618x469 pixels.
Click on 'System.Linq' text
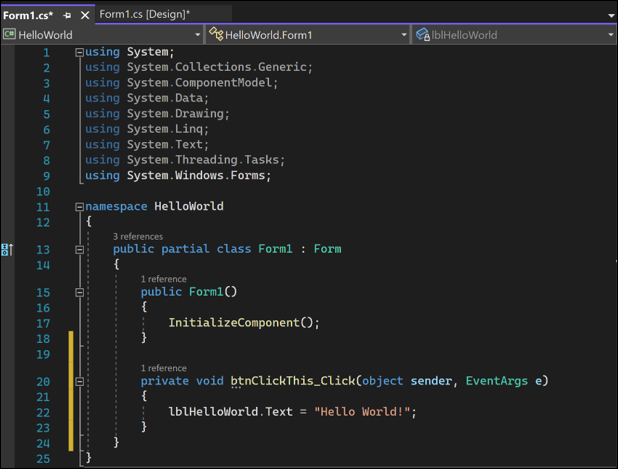[x=165, y=129]
